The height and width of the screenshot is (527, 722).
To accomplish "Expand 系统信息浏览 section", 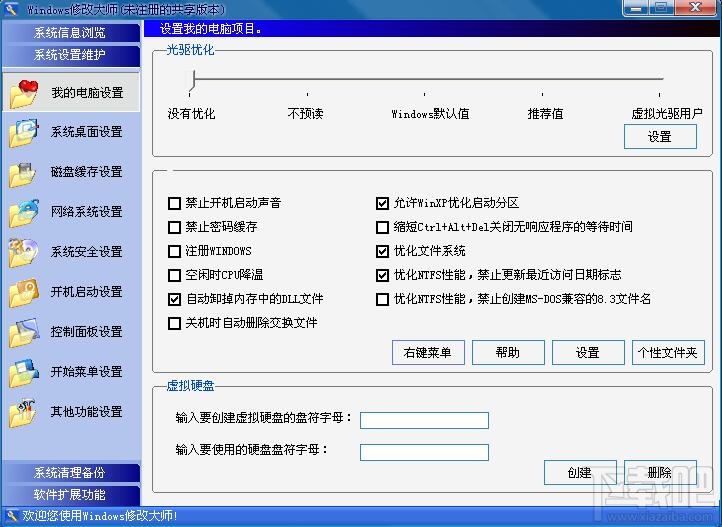I will (x=70, y=33).
